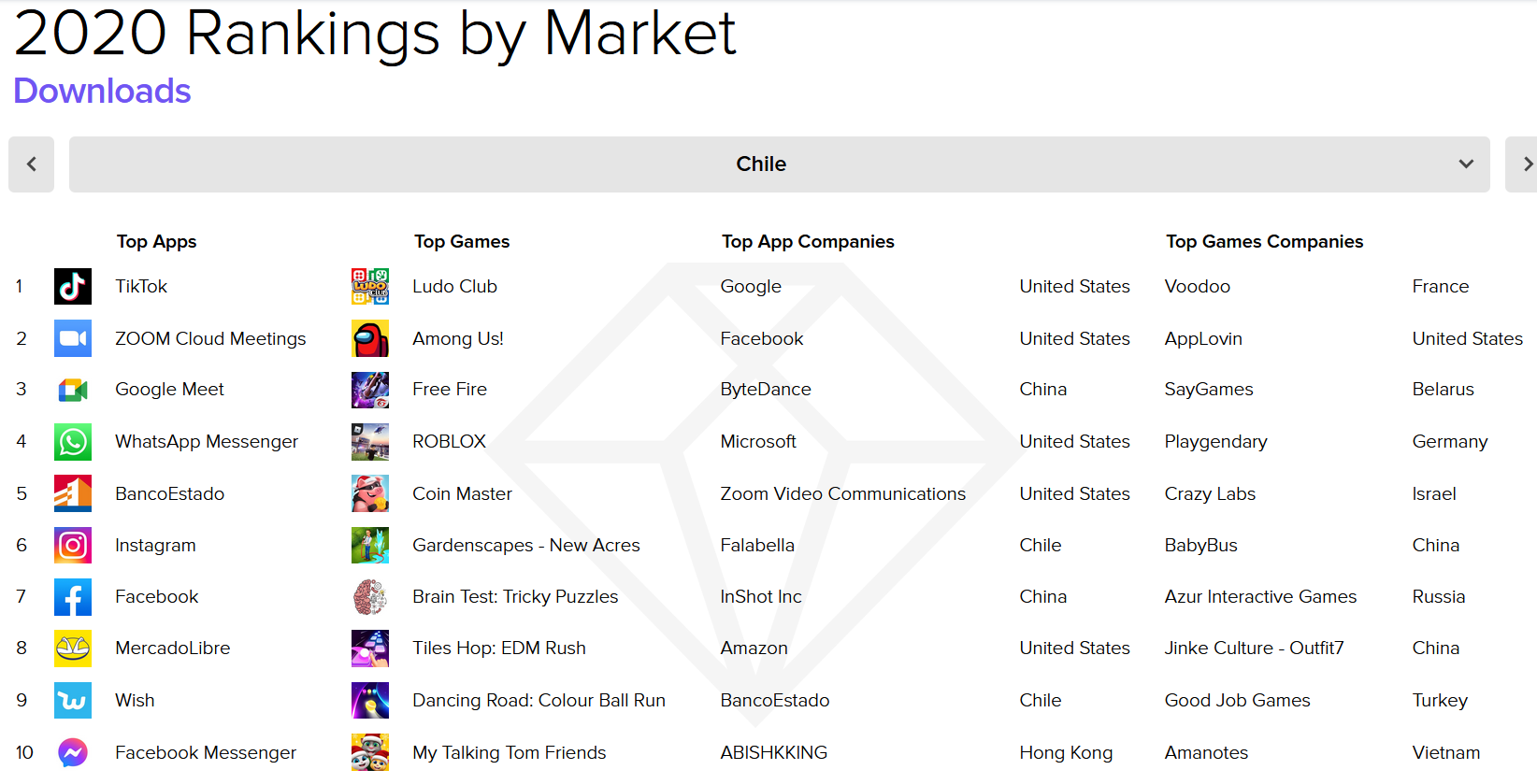Select the Among Us! game icon

coord(370,338)
